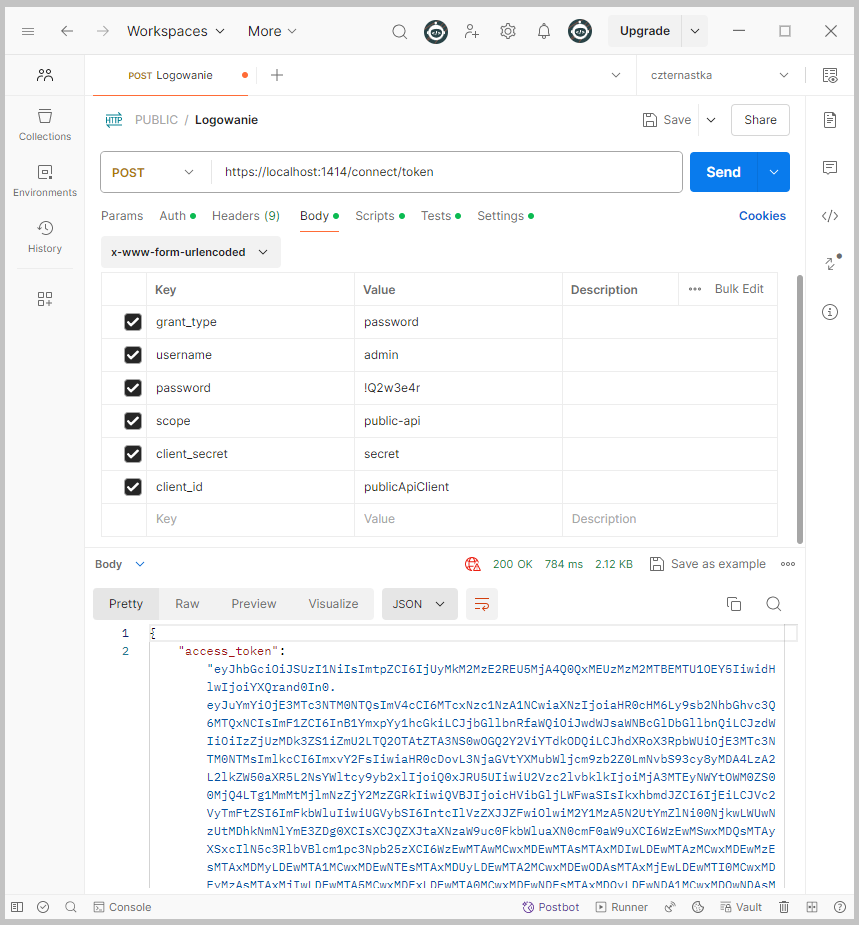Screen dimensions: 859x925
Task: Disable the scope parameter row
Action: click(x=132, y=421)
